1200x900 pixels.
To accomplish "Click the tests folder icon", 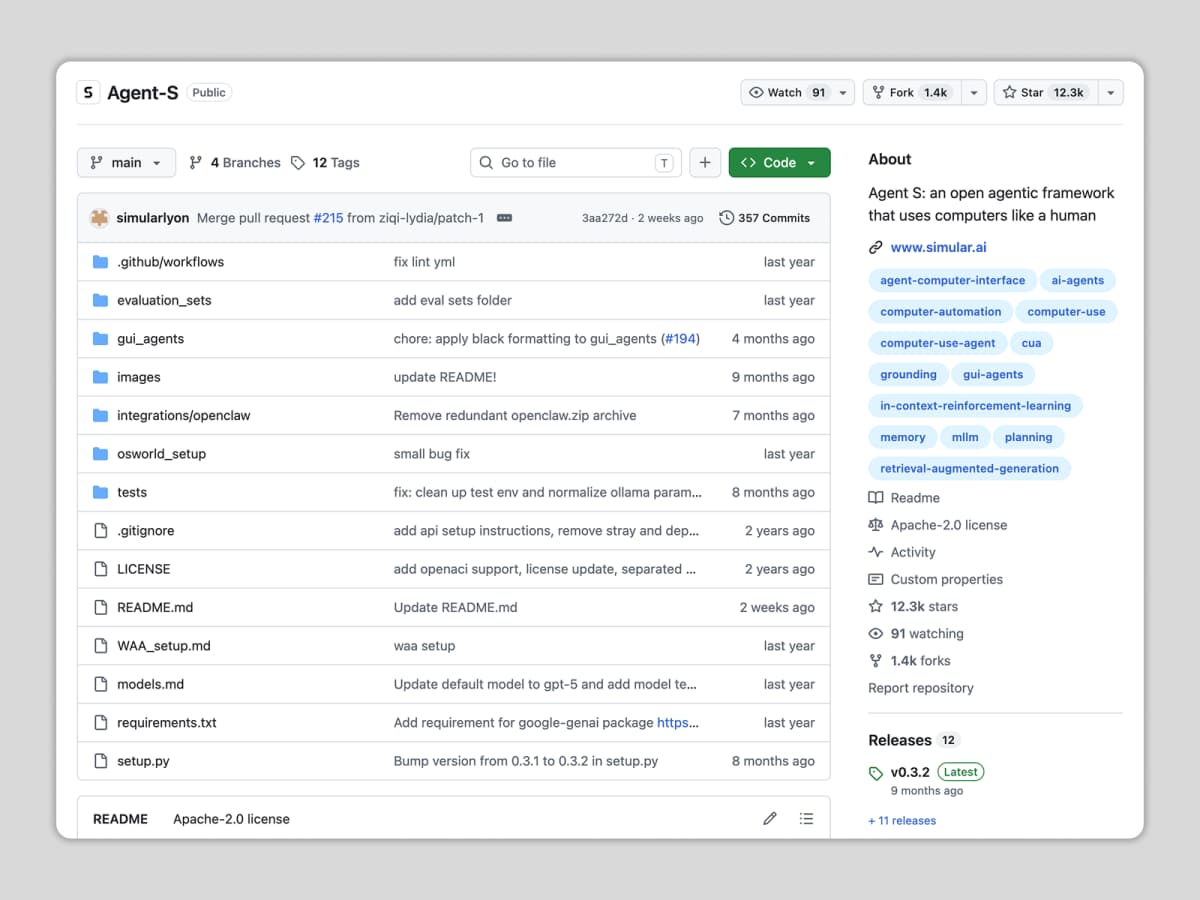I will coord(100,492).
